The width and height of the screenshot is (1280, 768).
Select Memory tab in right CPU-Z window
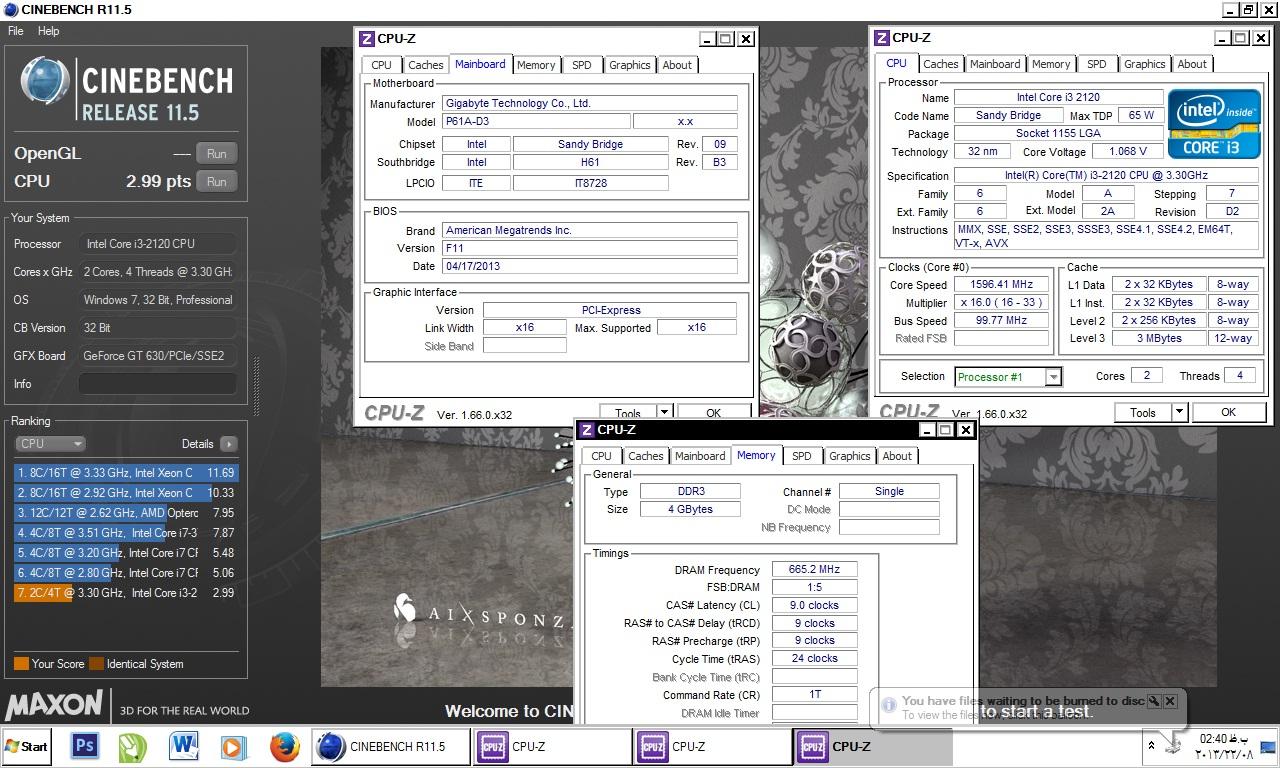[x=1051, y=64]
